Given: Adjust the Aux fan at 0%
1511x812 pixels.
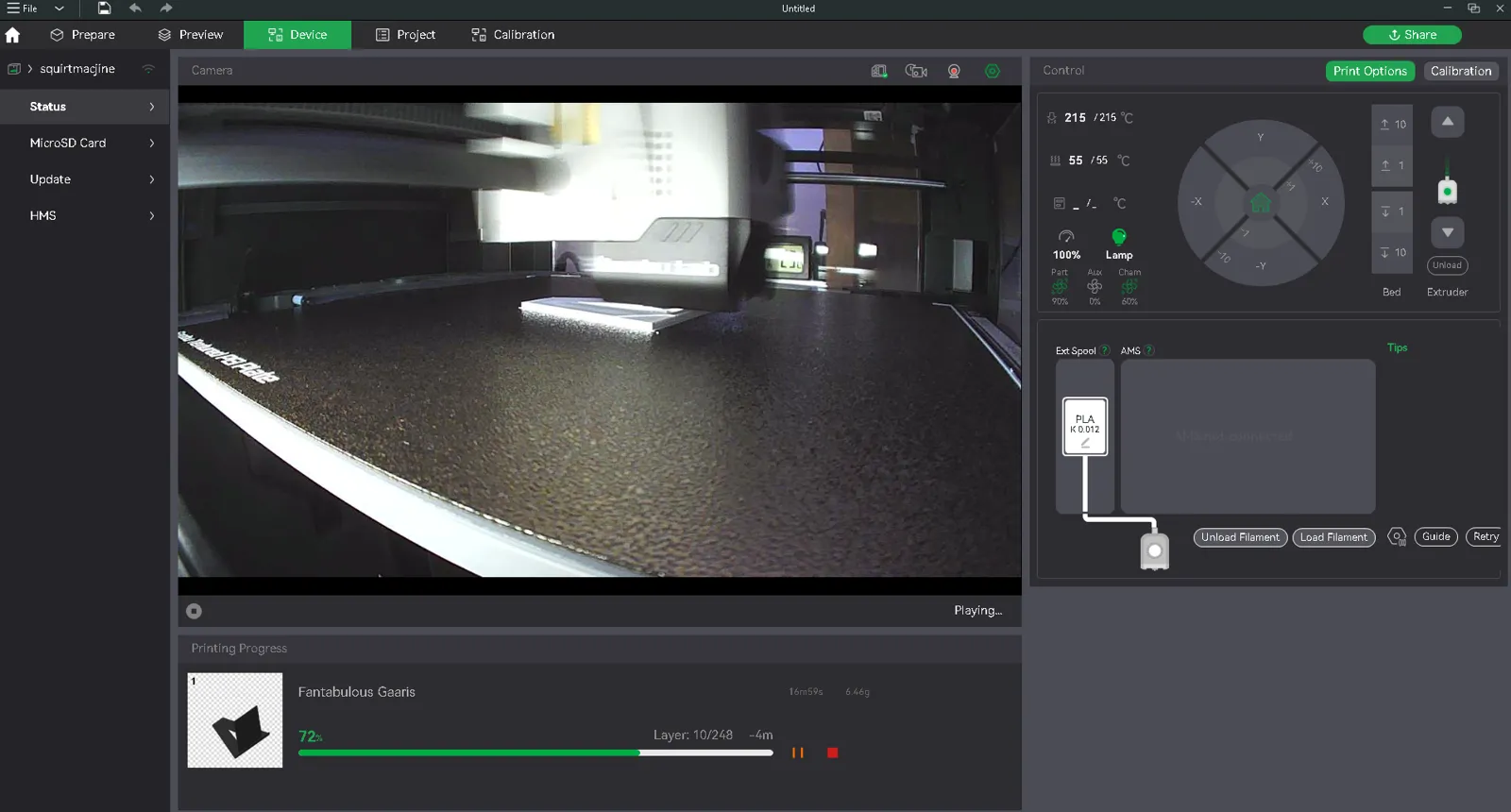Looking at the screenshot, I should pyautogui.click(x=1095, y=287).
